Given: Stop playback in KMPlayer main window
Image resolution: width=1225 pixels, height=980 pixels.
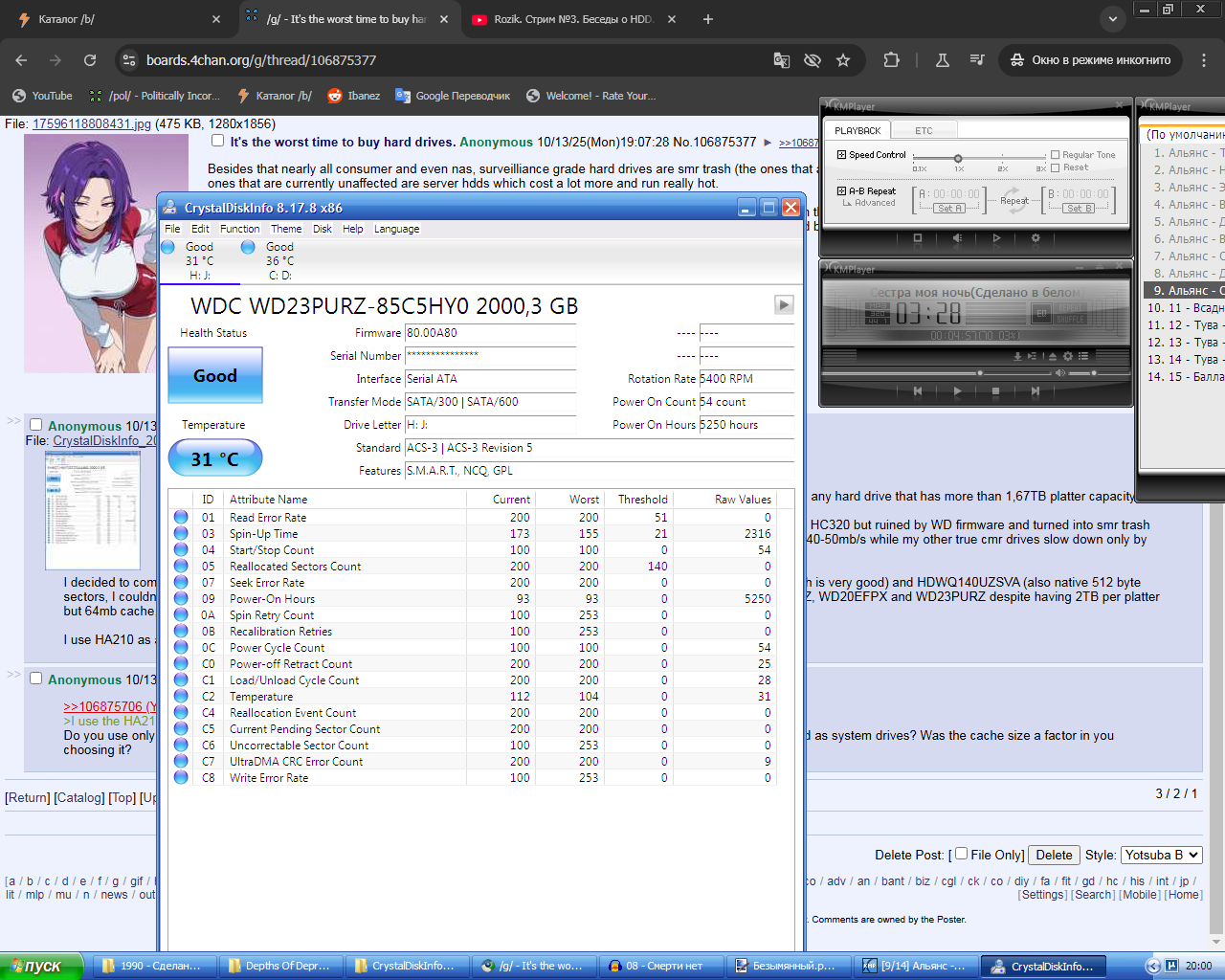Looking at the screenshot, I should pyautogui.click(x=995, y=390).
